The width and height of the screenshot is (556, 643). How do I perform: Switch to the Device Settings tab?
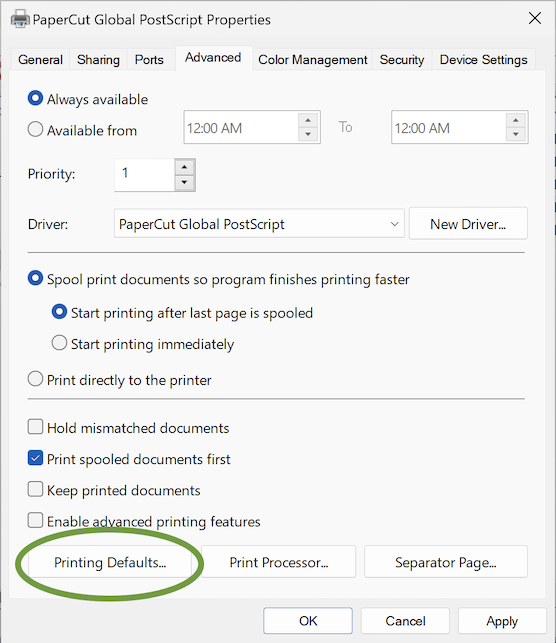[x=483, y=60]
